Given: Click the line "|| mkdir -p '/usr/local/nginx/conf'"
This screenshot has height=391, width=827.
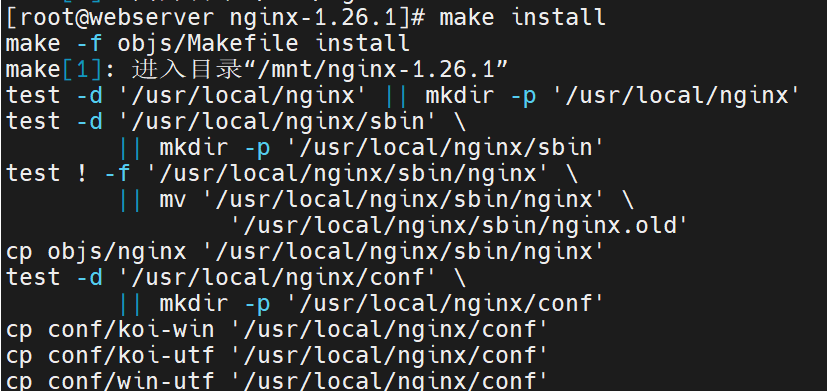Looking at the screenshot, I should [361, 303].
